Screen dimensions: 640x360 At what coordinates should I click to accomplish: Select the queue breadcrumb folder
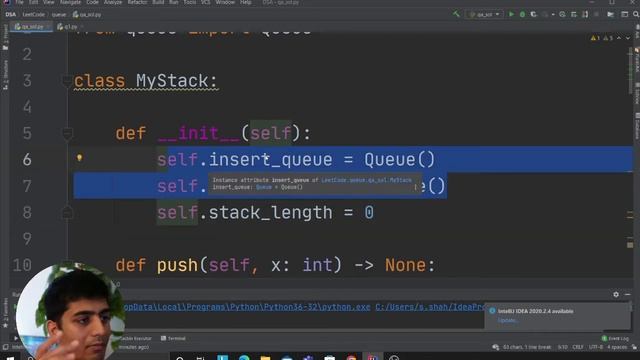pos(59,14)
